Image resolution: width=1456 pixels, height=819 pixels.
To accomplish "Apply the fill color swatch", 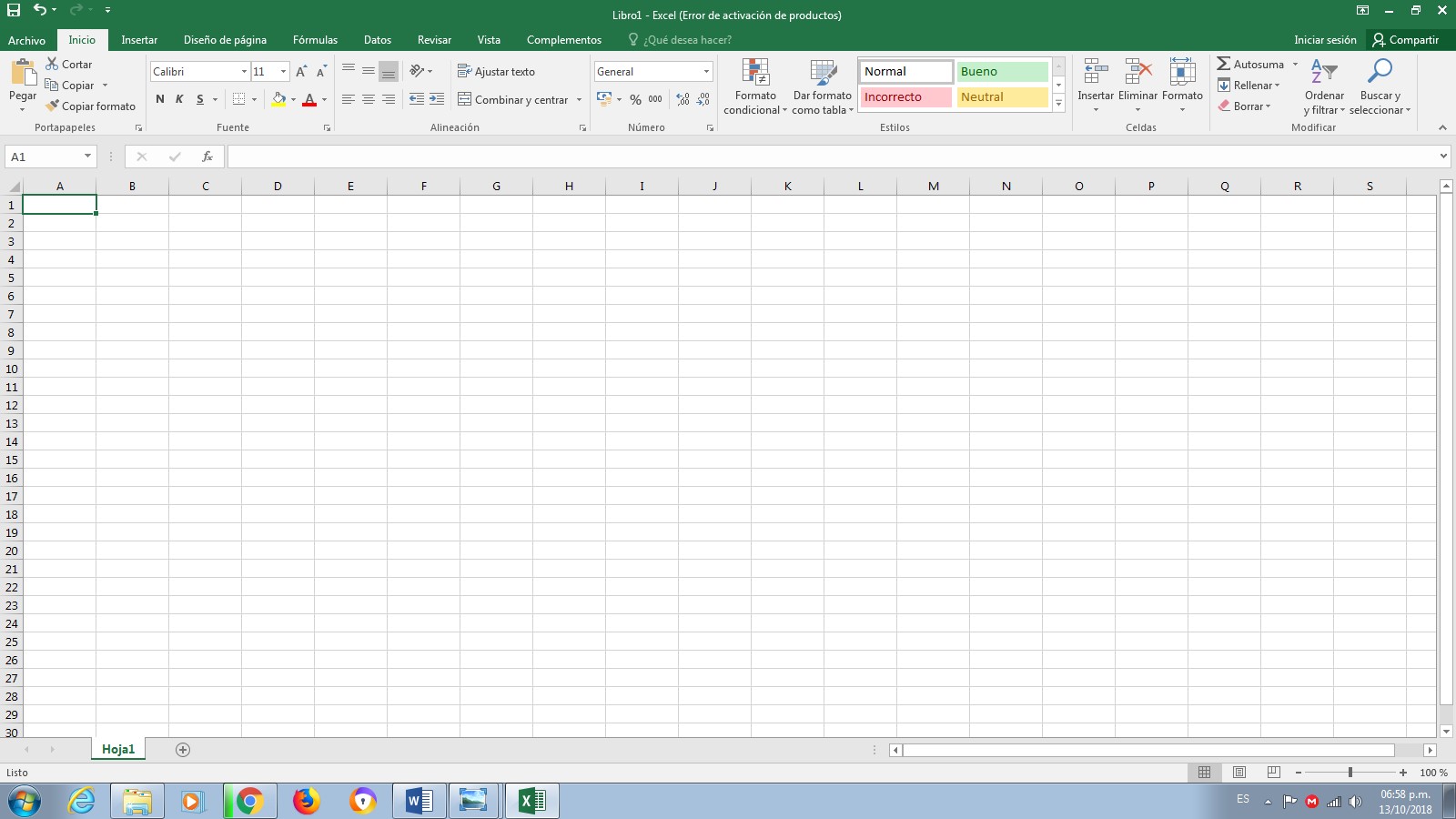I will (x=278, y=99).
